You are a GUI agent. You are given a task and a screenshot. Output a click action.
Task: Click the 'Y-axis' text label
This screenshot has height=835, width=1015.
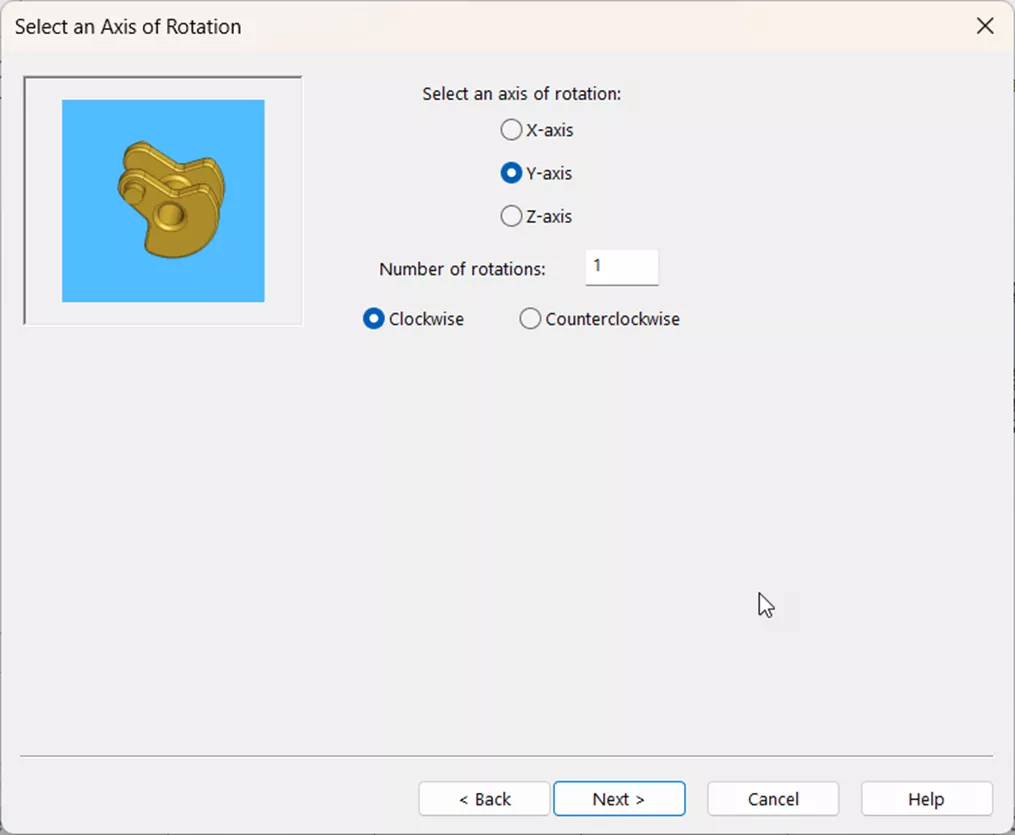click(549, 172)
